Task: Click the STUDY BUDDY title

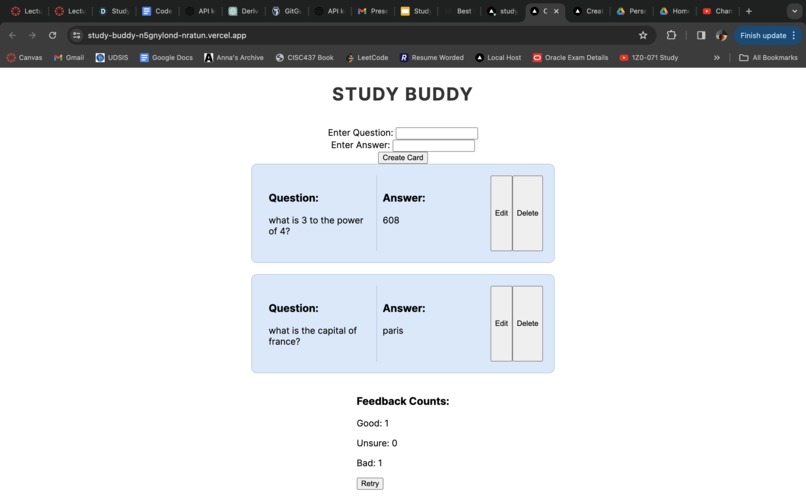Action: [x=402, y=94]
